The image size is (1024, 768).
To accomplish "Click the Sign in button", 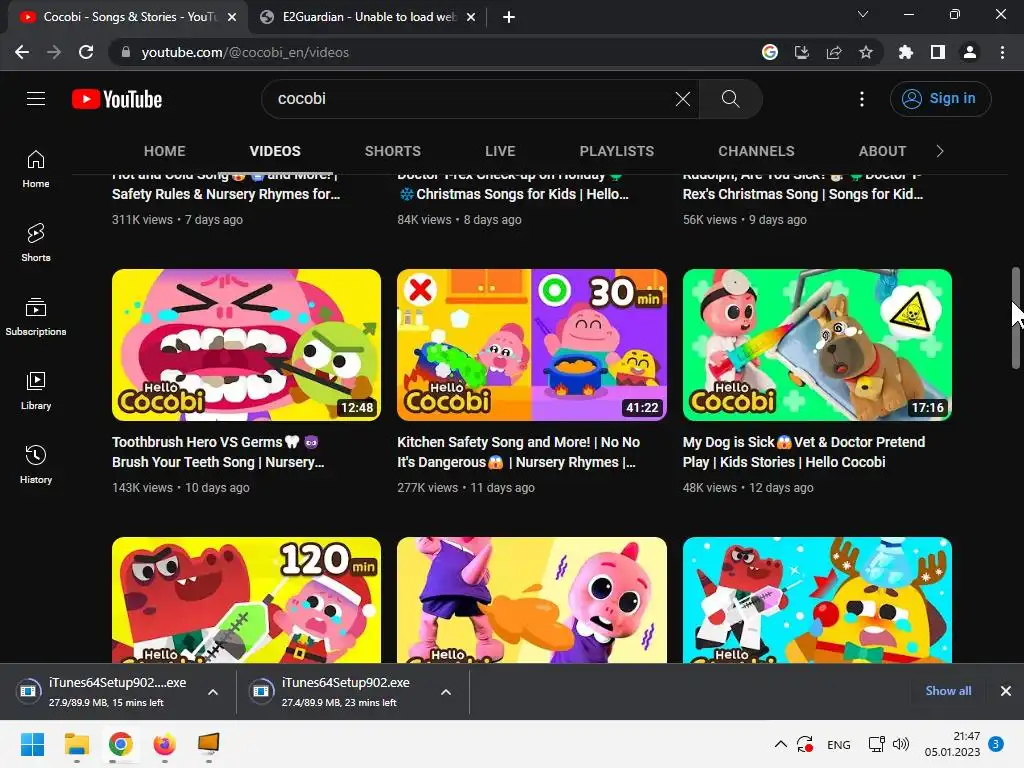I will click(940, 99).
